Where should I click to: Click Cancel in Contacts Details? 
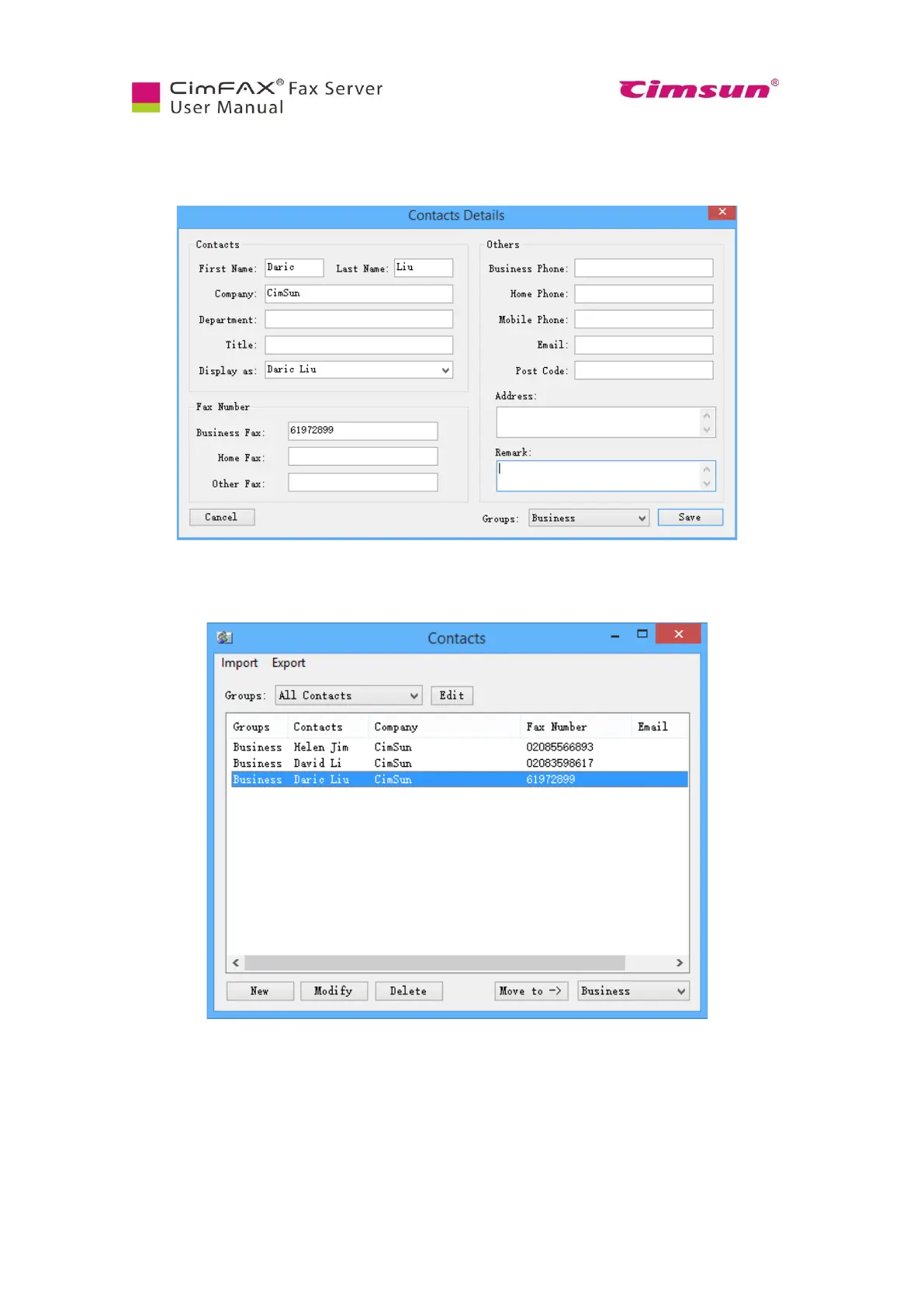[222, 517]
